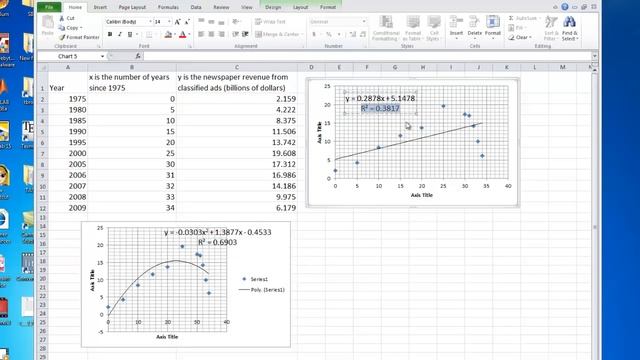Click the vertical scrollbar of the worksheet

tap(595, 212)
